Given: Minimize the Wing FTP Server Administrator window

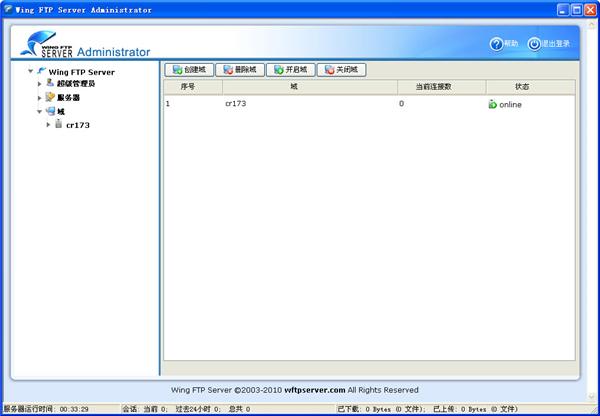Looking at the screenshot, I should point(563,10).
